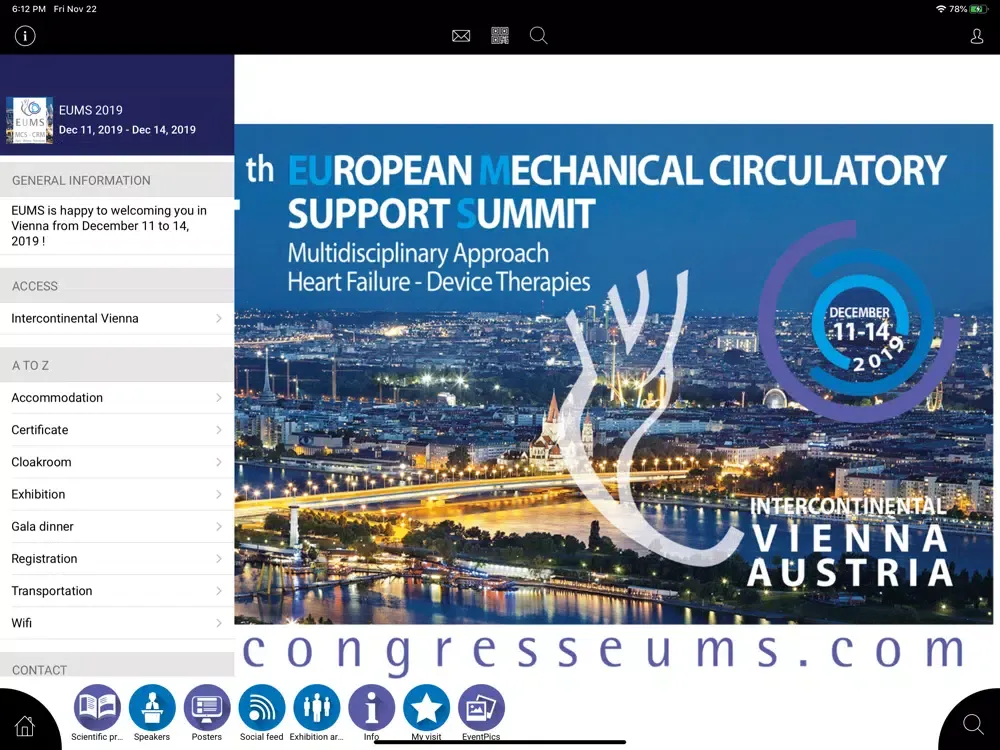Tap the EUMS welcome message text
The height and width of the screenshot is (750, 1000).
[108, 226]
